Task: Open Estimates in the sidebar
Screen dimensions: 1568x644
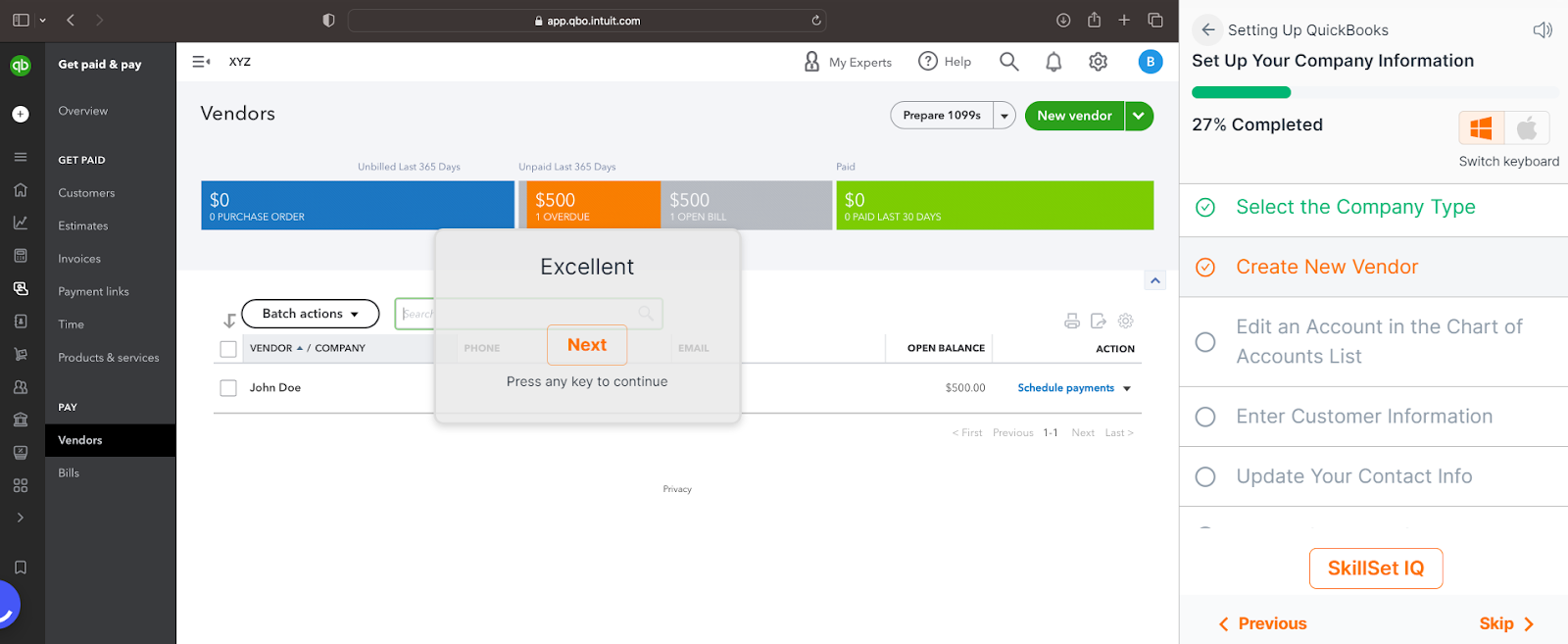Action: coord(83,225)
